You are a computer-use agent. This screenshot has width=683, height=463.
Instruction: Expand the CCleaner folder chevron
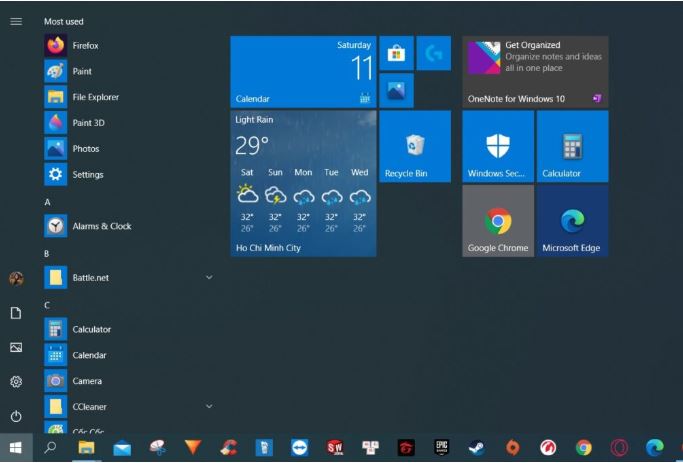[x=209, y=406]
